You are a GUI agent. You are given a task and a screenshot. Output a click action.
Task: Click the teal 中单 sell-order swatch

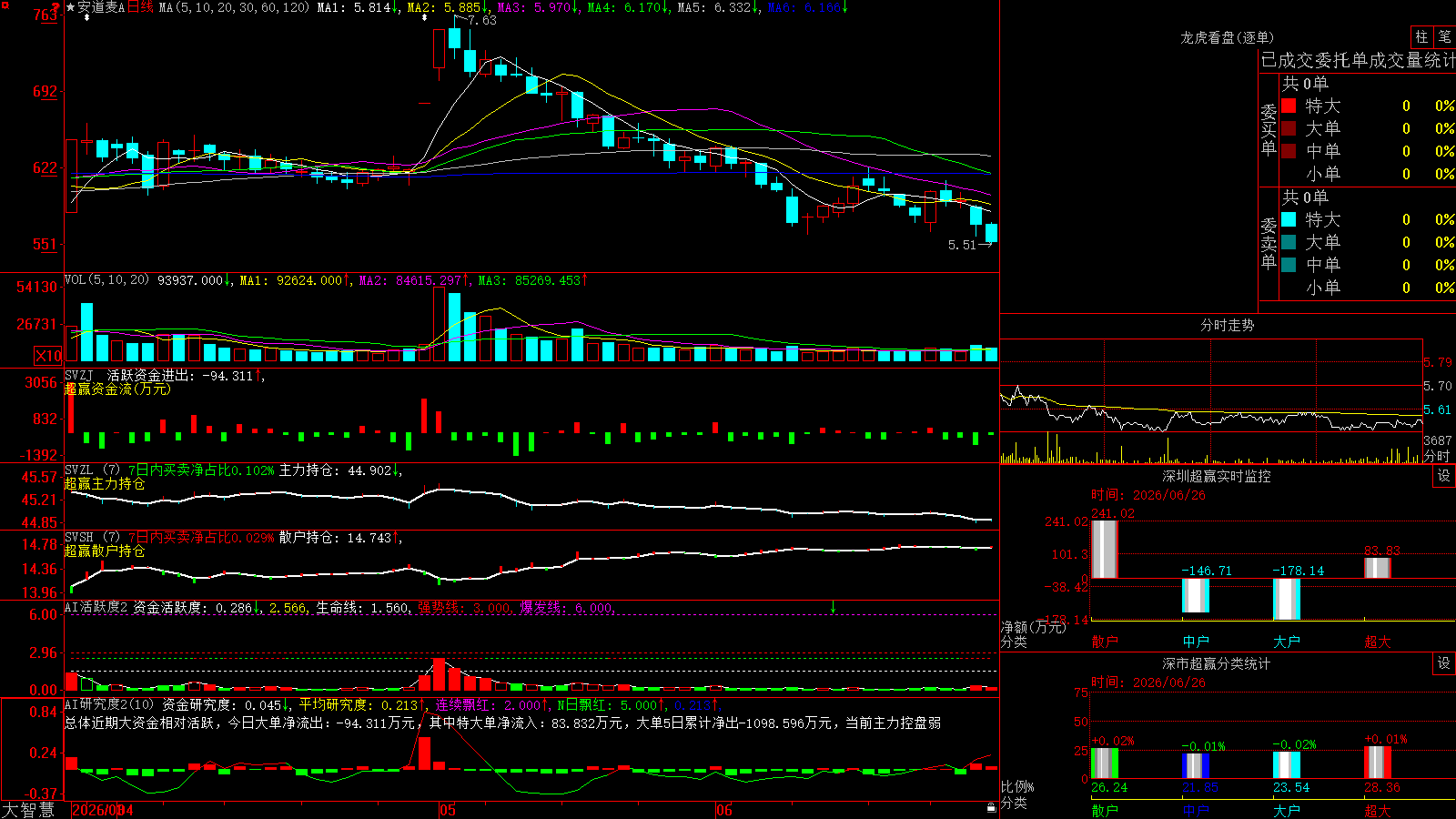[x=1289, y=265]
